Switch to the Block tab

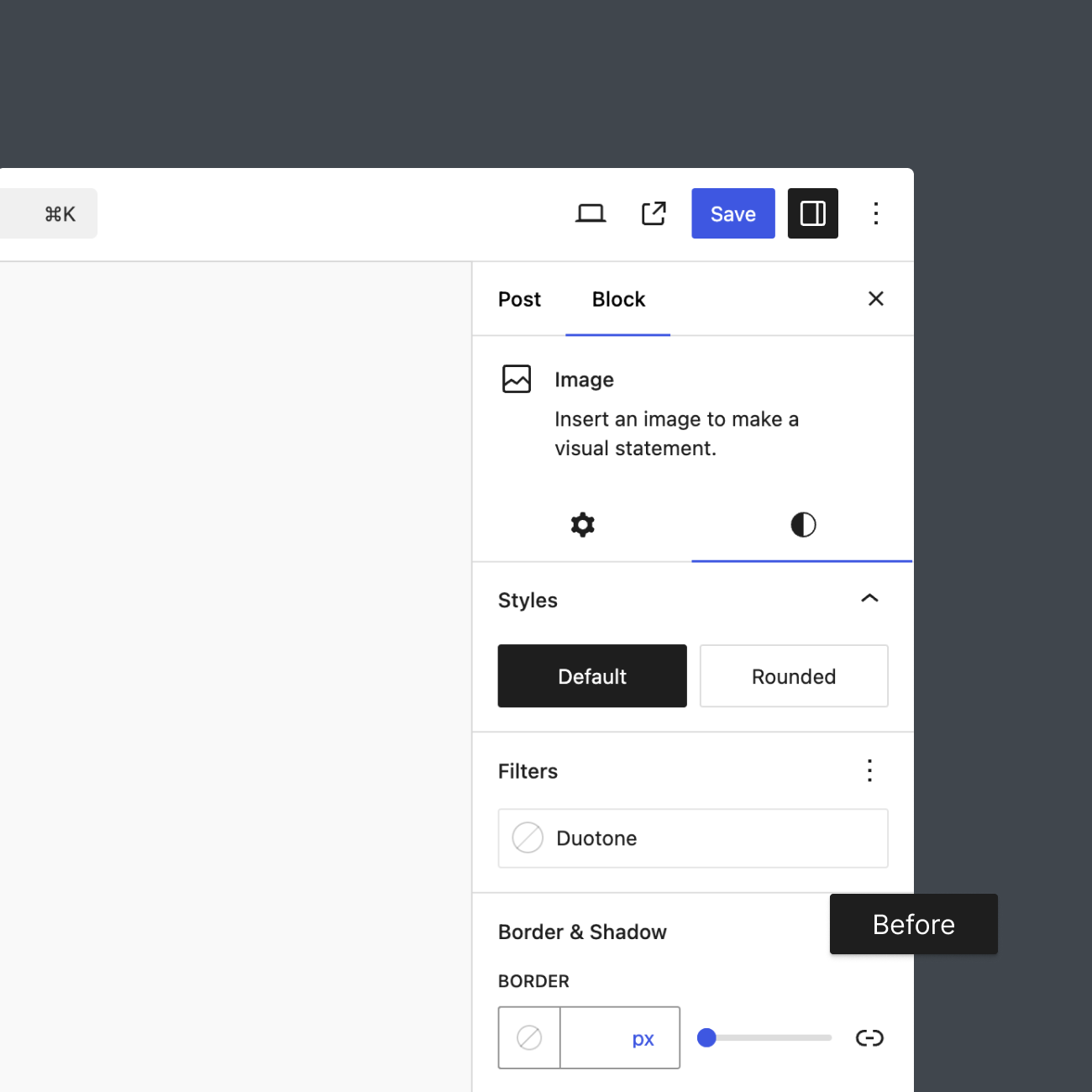pyautogui.click(x=618, y=299)
